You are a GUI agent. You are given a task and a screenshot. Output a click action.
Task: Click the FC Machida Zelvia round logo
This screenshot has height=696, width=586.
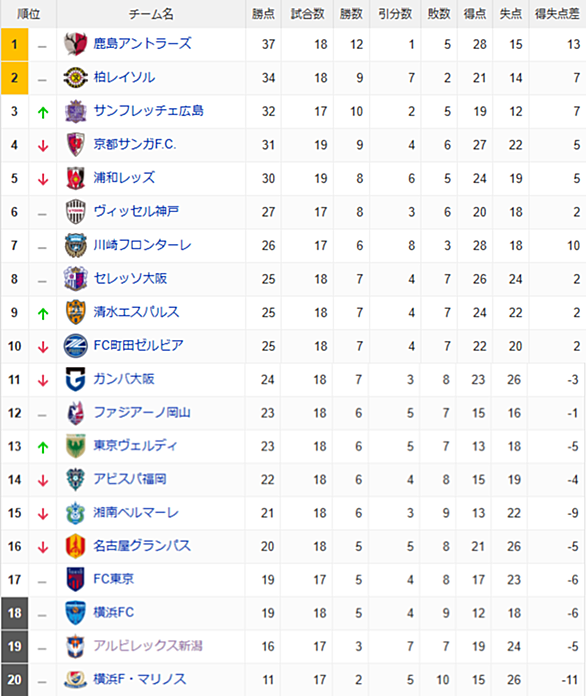tap(75, 346)
